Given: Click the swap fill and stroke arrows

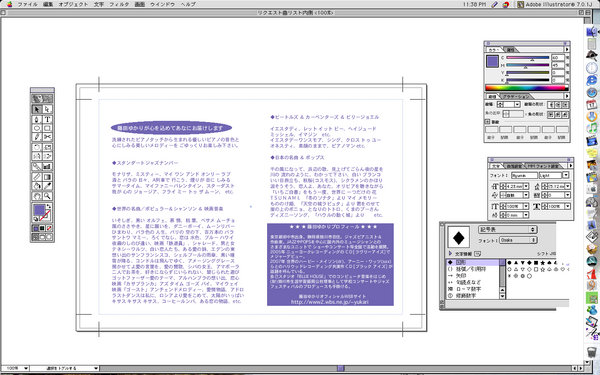Looking at the screenshot, I should [x=49, y=206].
